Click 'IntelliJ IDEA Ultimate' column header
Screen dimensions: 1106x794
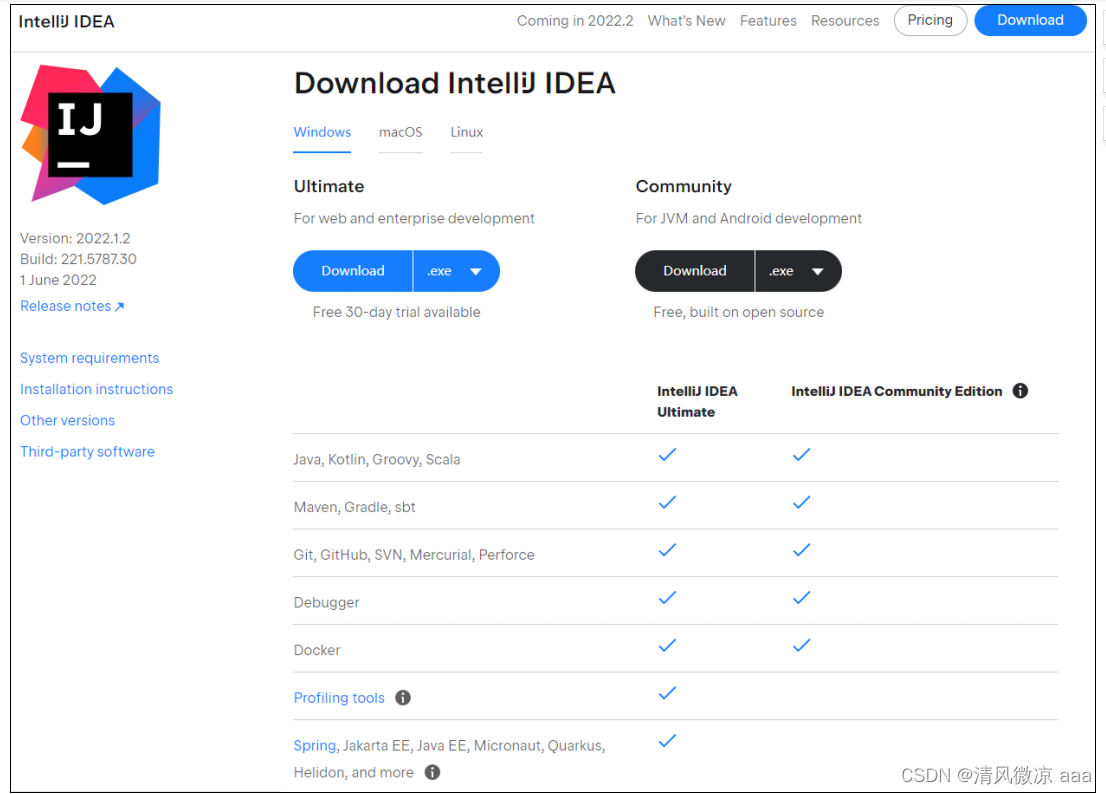(698, 401)
